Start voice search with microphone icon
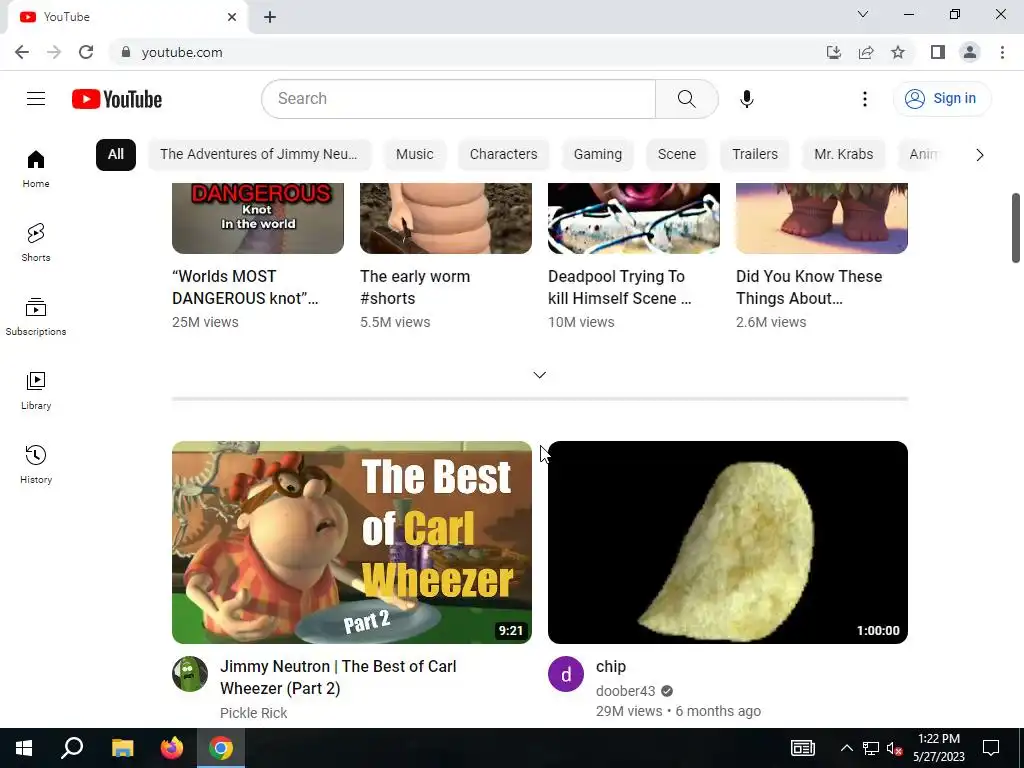1024x768 pixels. coord(746,99)
